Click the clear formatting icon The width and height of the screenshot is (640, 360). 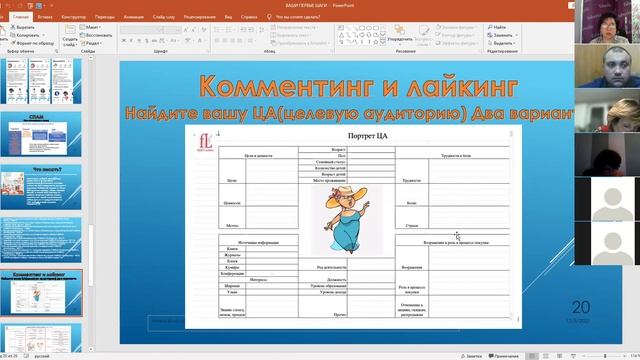click(204, 30)
